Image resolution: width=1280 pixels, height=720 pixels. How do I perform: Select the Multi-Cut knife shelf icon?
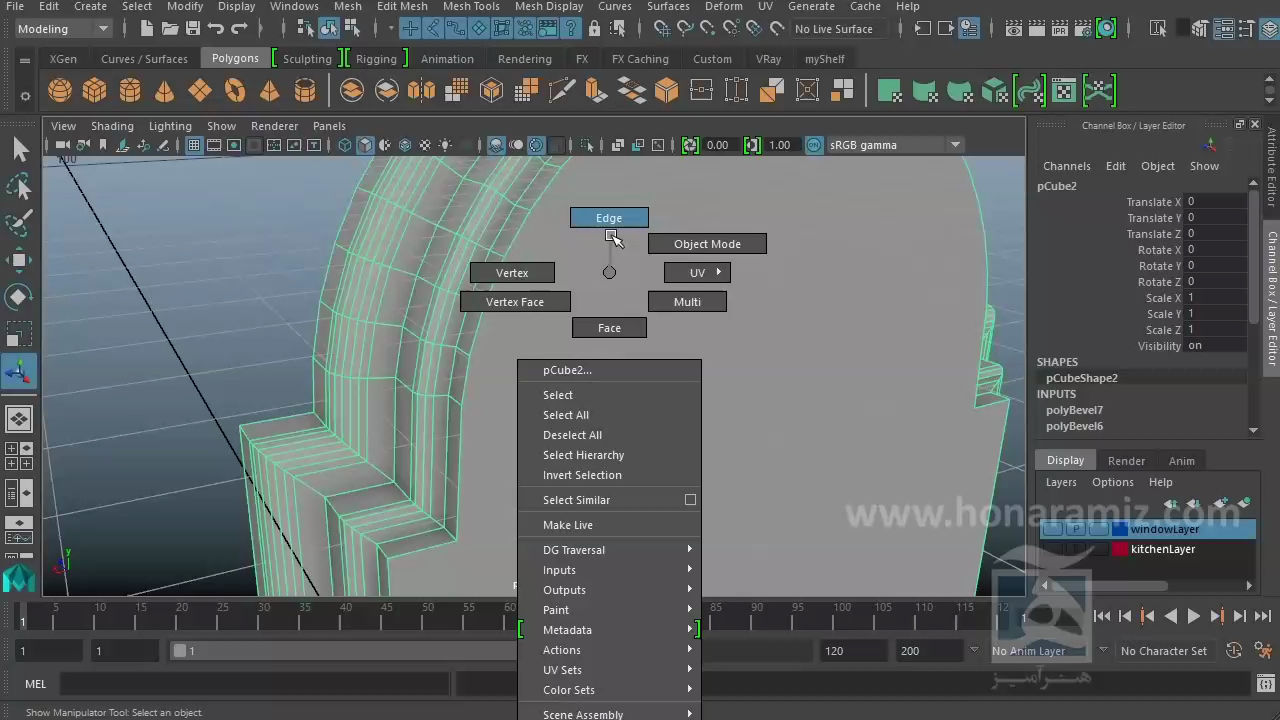coord(562,91)
